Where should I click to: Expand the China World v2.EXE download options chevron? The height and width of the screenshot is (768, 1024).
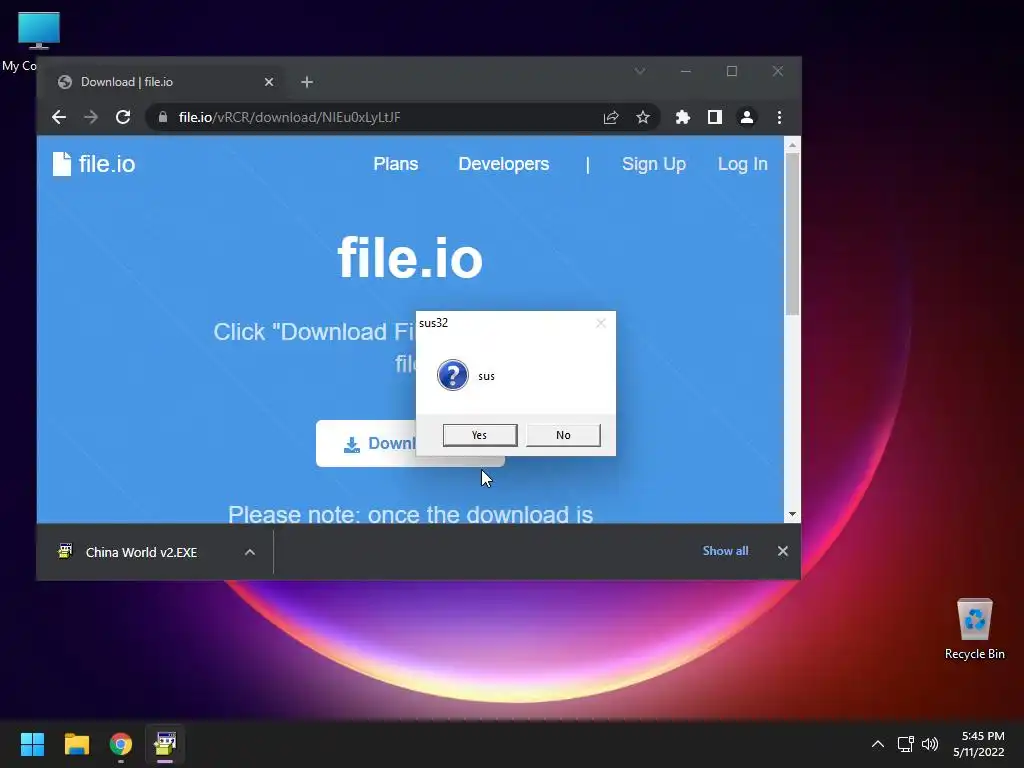pos(249,552)
